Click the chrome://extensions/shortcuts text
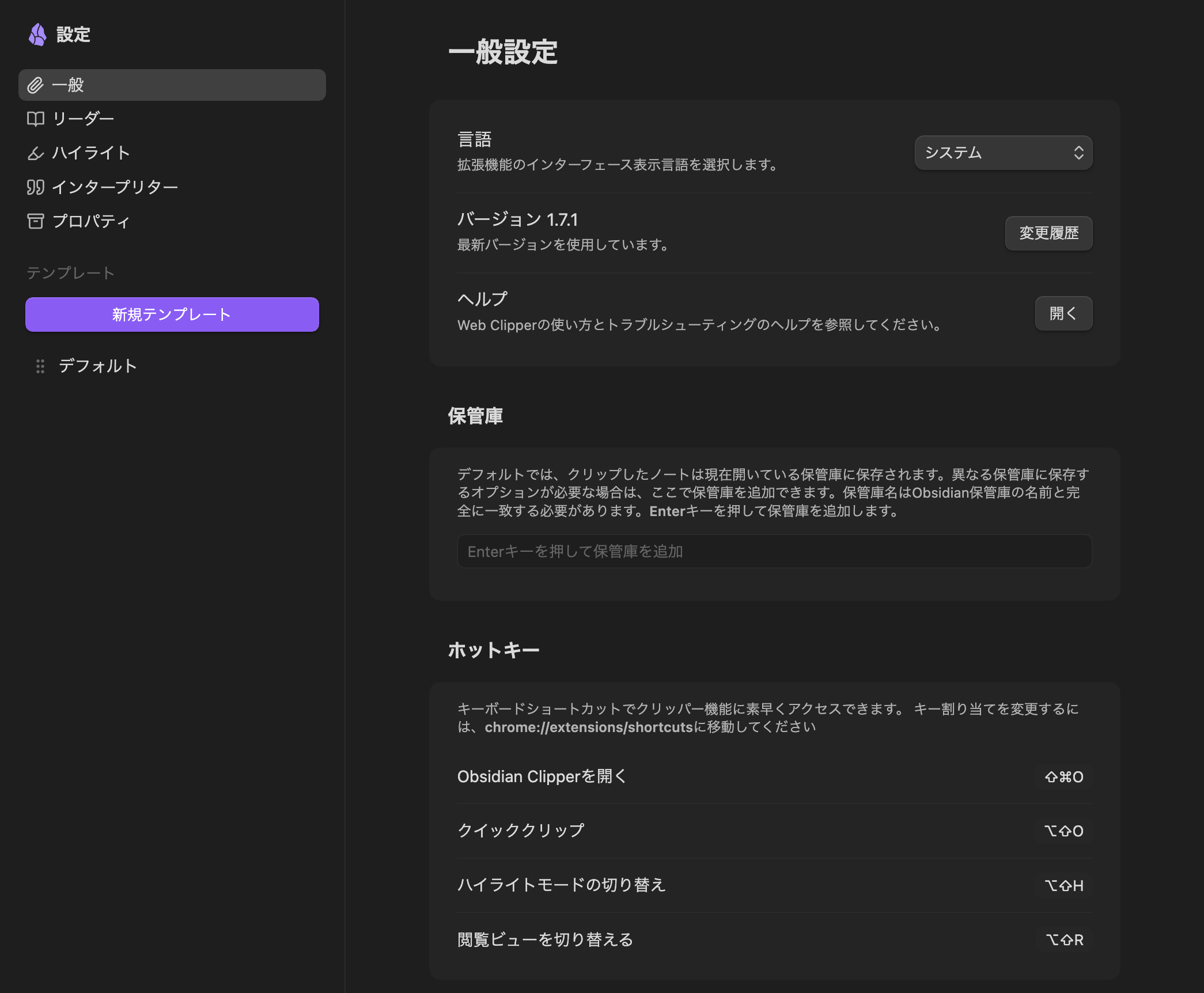1204x993 pixels. 589,727
